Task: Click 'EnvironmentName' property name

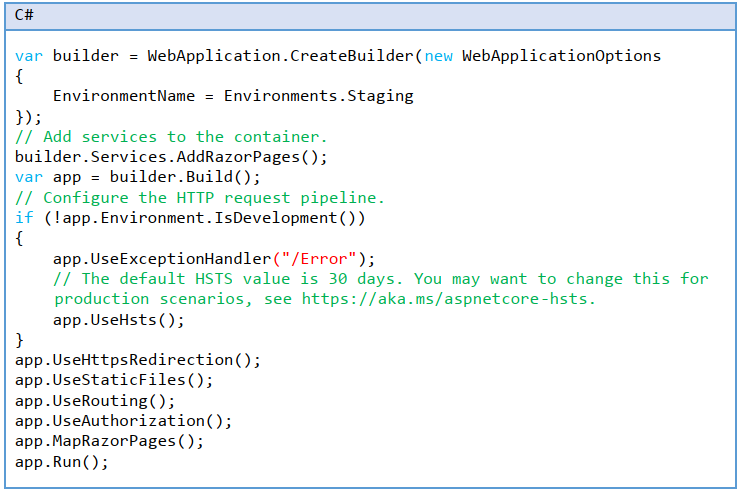Action: coord(124,96)
